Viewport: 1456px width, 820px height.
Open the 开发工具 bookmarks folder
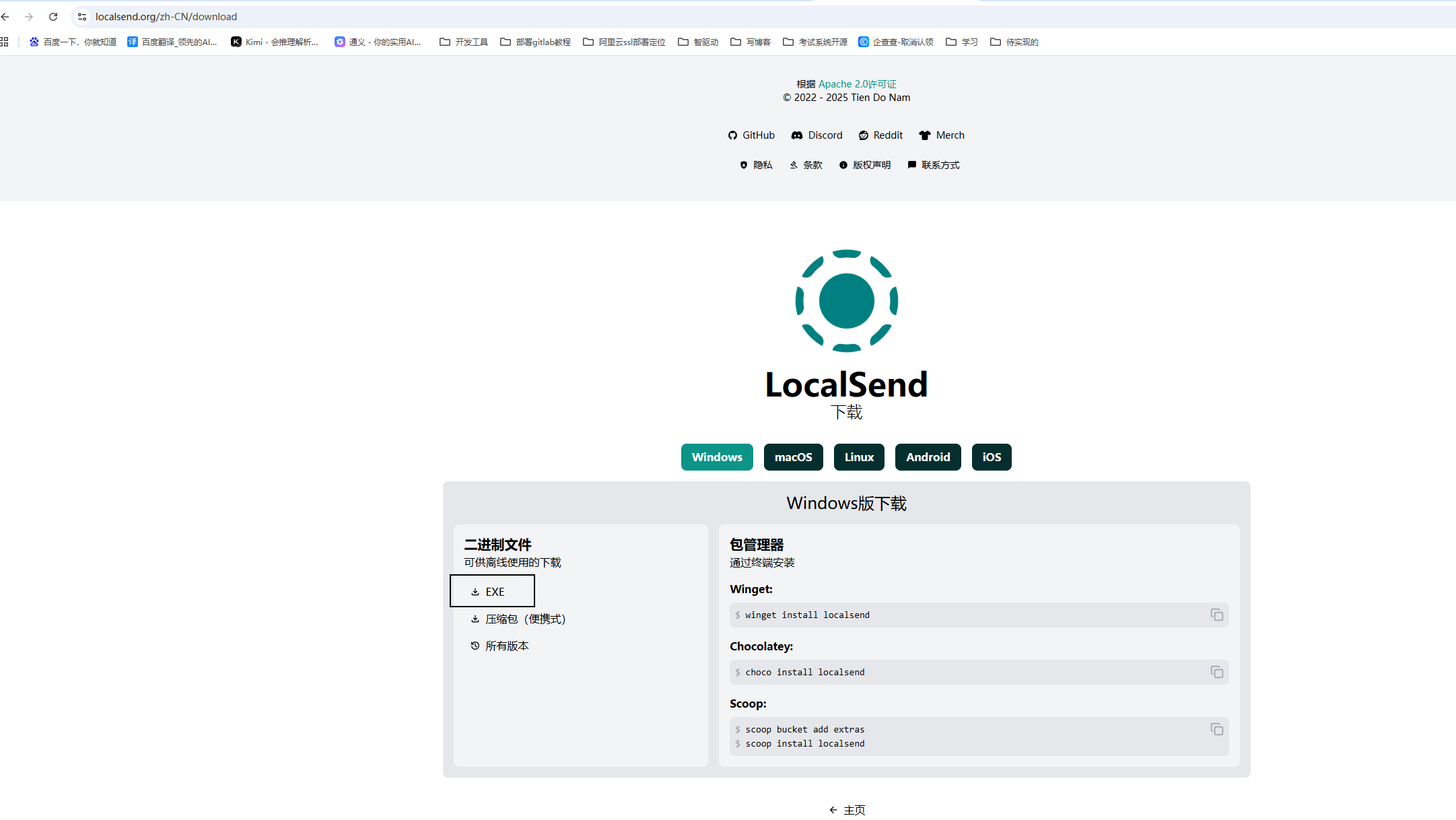click(x=464, y=42)
